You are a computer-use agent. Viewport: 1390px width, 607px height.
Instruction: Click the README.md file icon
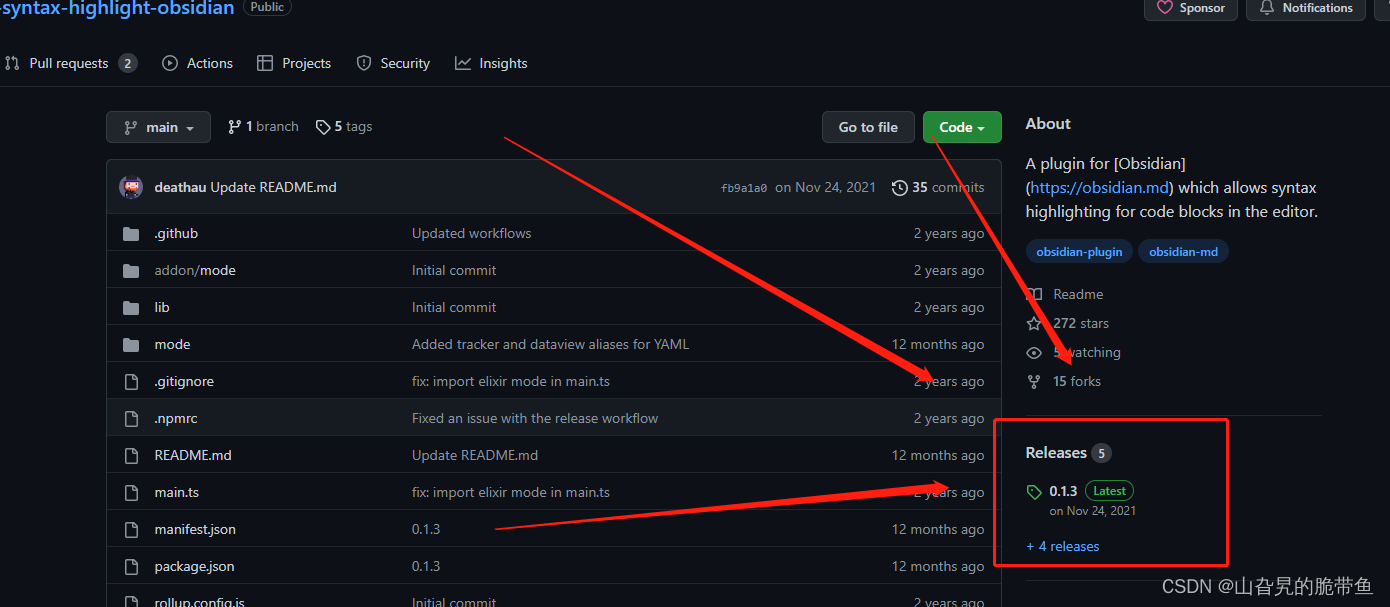click(130, 455)
